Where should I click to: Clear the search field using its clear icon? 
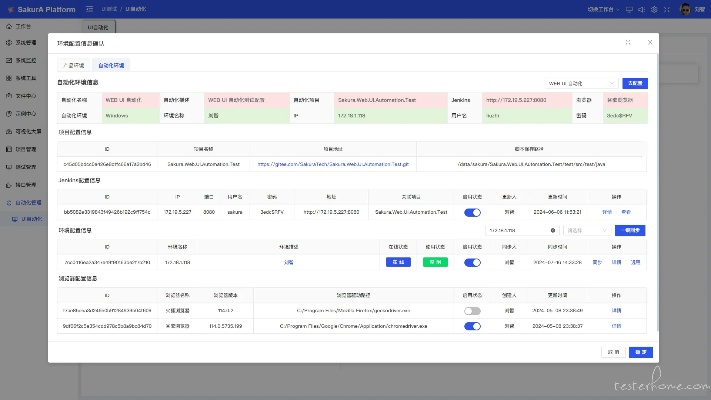(x=552, y=229)
